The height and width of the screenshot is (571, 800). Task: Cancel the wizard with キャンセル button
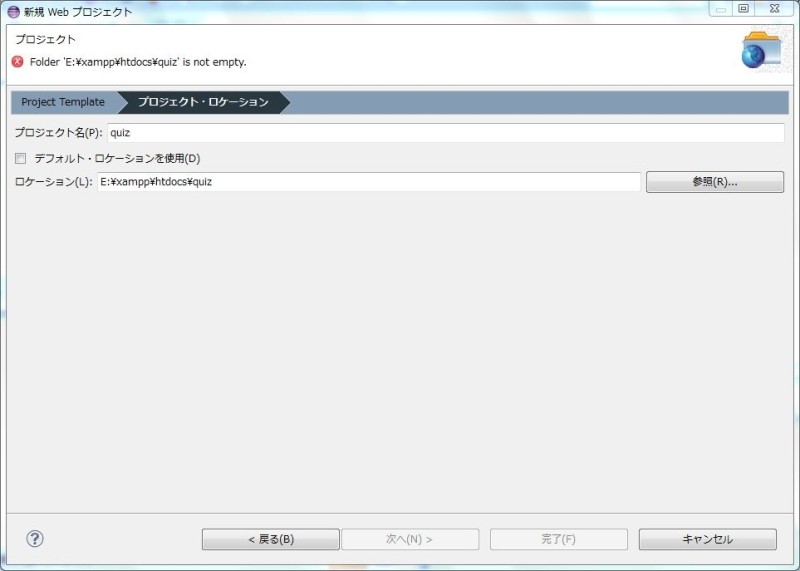point(708,539)
